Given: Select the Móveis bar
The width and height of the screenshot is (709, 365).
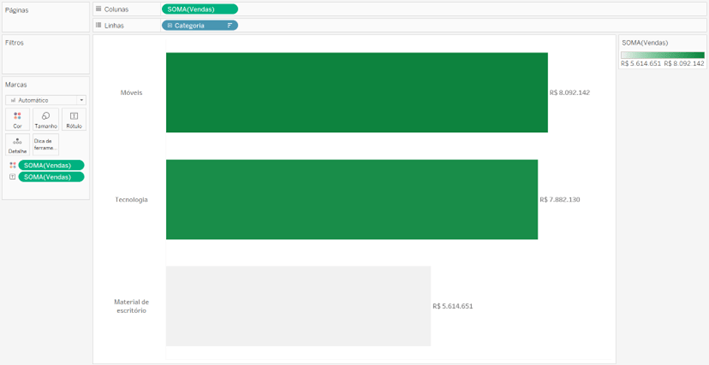Looking at the screenshot, I should (x=357, y=92).
